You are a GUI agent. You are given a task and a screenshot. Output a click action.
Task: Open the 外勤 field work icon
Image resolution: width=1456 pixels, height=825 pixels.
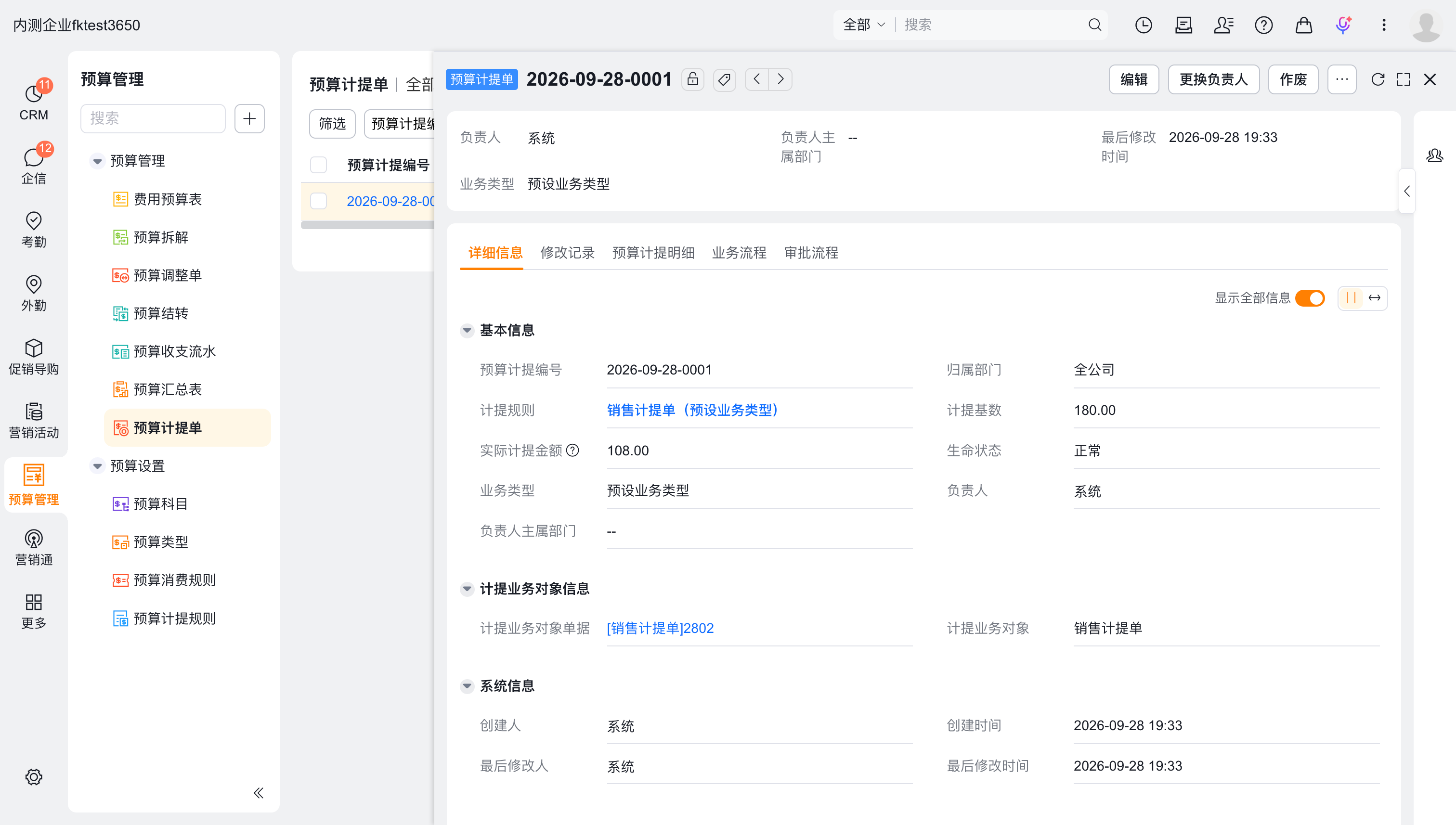(x=33, y=293)
